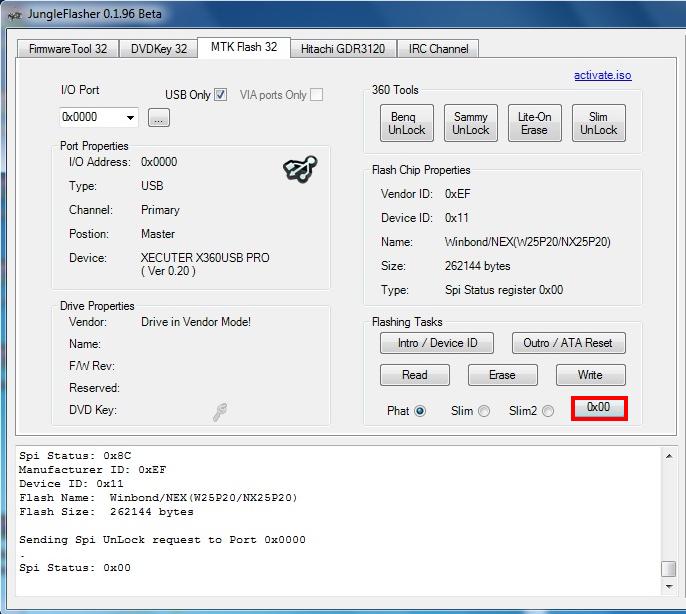
Task: Click log line 'Flash Name: Winbond/NEX(W25P20/NX25P20)'
Action: point(158,498)
